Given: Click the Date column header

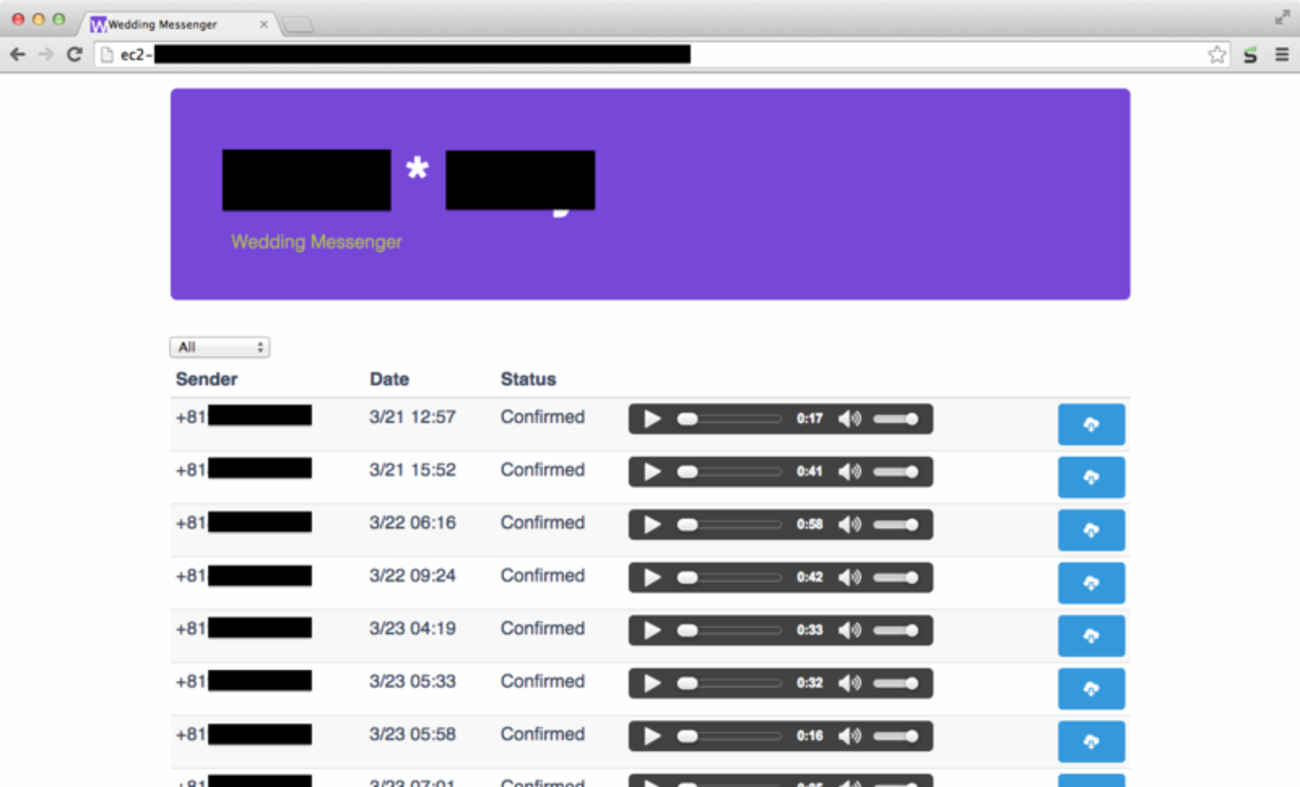Looking at the screenshot, I should click(389, 379).
